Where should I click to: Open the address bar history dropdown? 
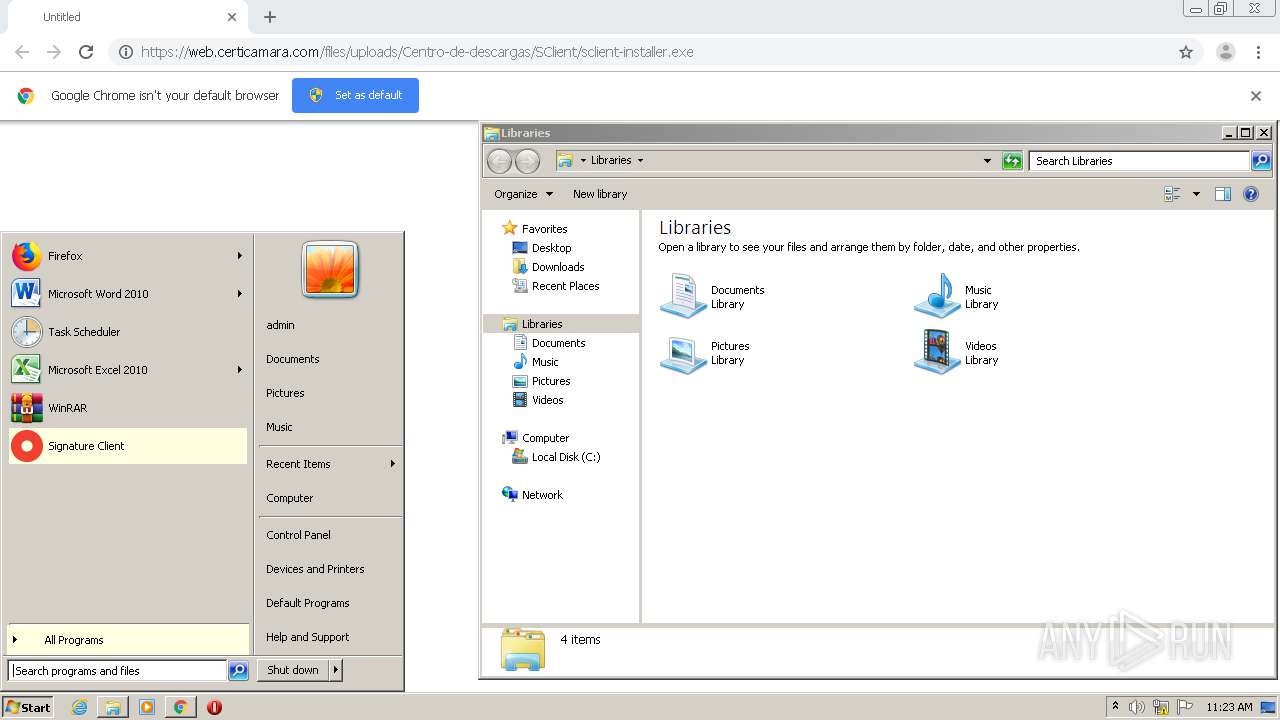987,161
